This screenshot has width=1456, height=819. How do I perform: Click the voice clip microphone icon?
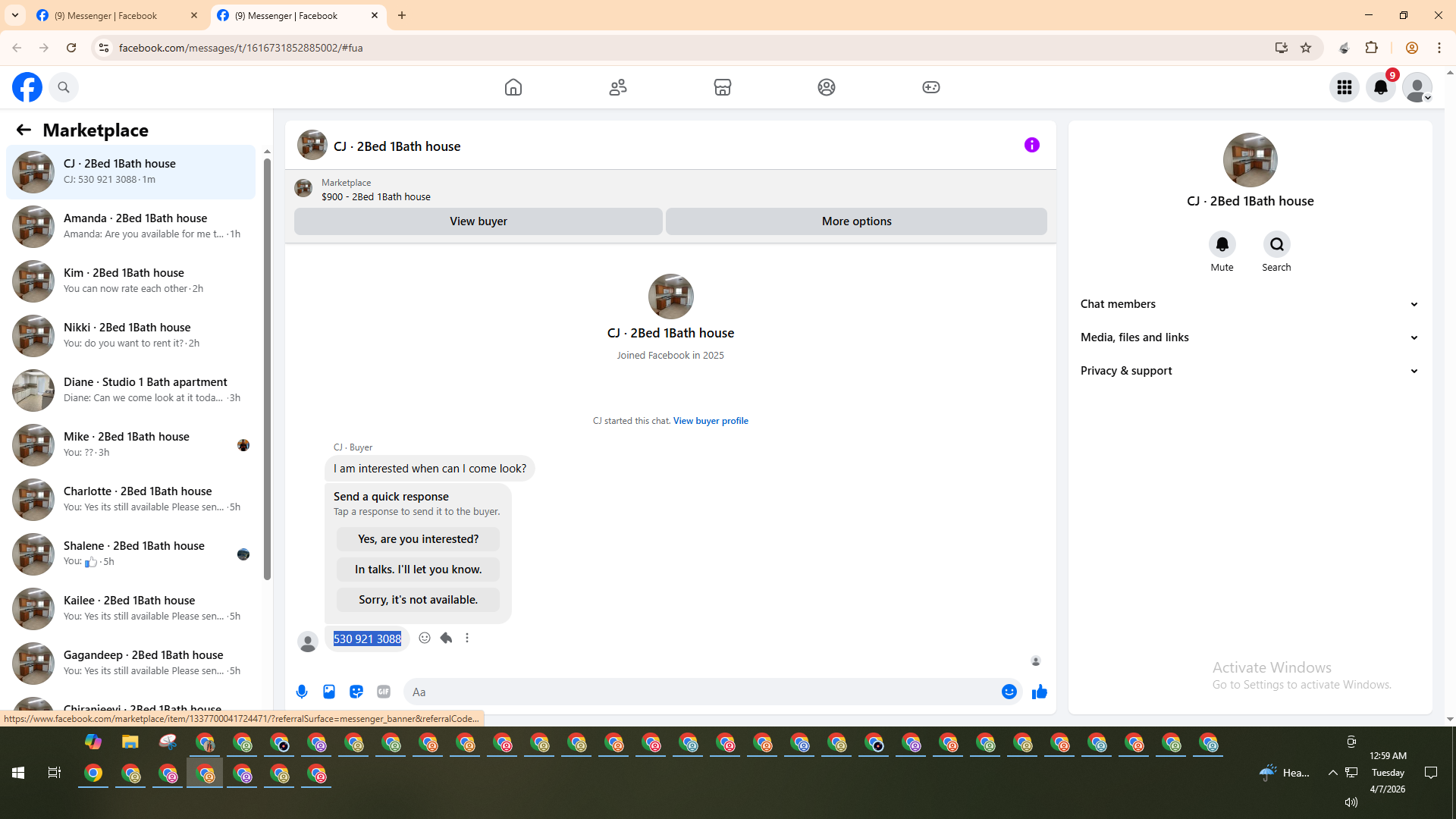click(302, 692)
